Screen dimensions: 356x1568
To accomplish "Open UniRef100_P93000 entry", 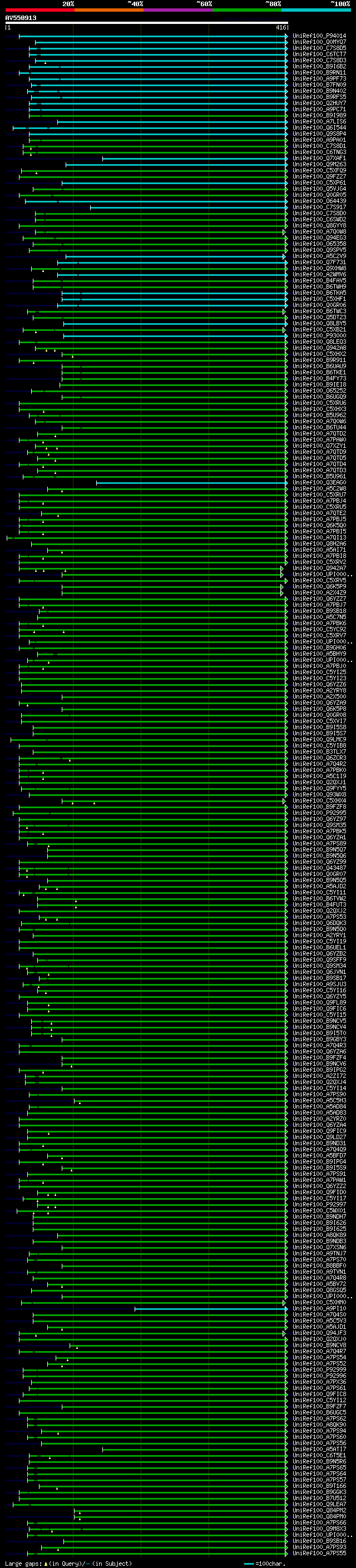I will point(319,335).
